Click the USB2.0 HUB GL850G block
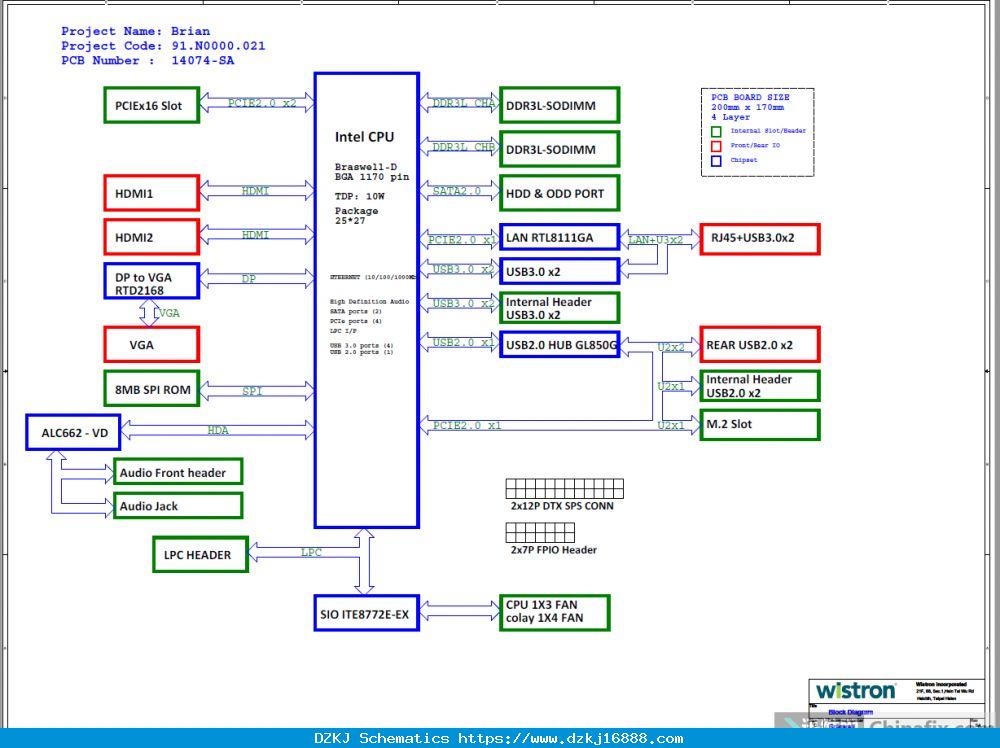This screenshot has height=748, width=1000. [x=559, y=344]
